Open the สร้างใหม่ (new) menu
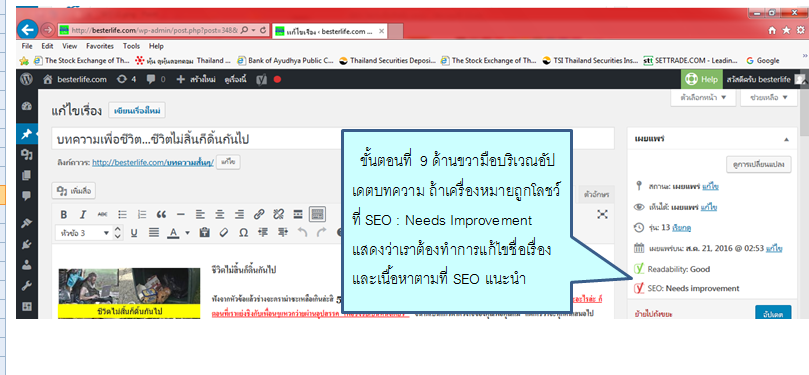Viewport: 809px width, 375px height. coord(196,79)
